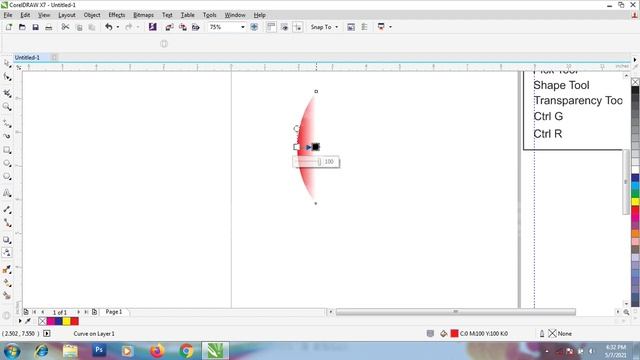Select the Polygon tool
The image size is (640, 360).
7,177
